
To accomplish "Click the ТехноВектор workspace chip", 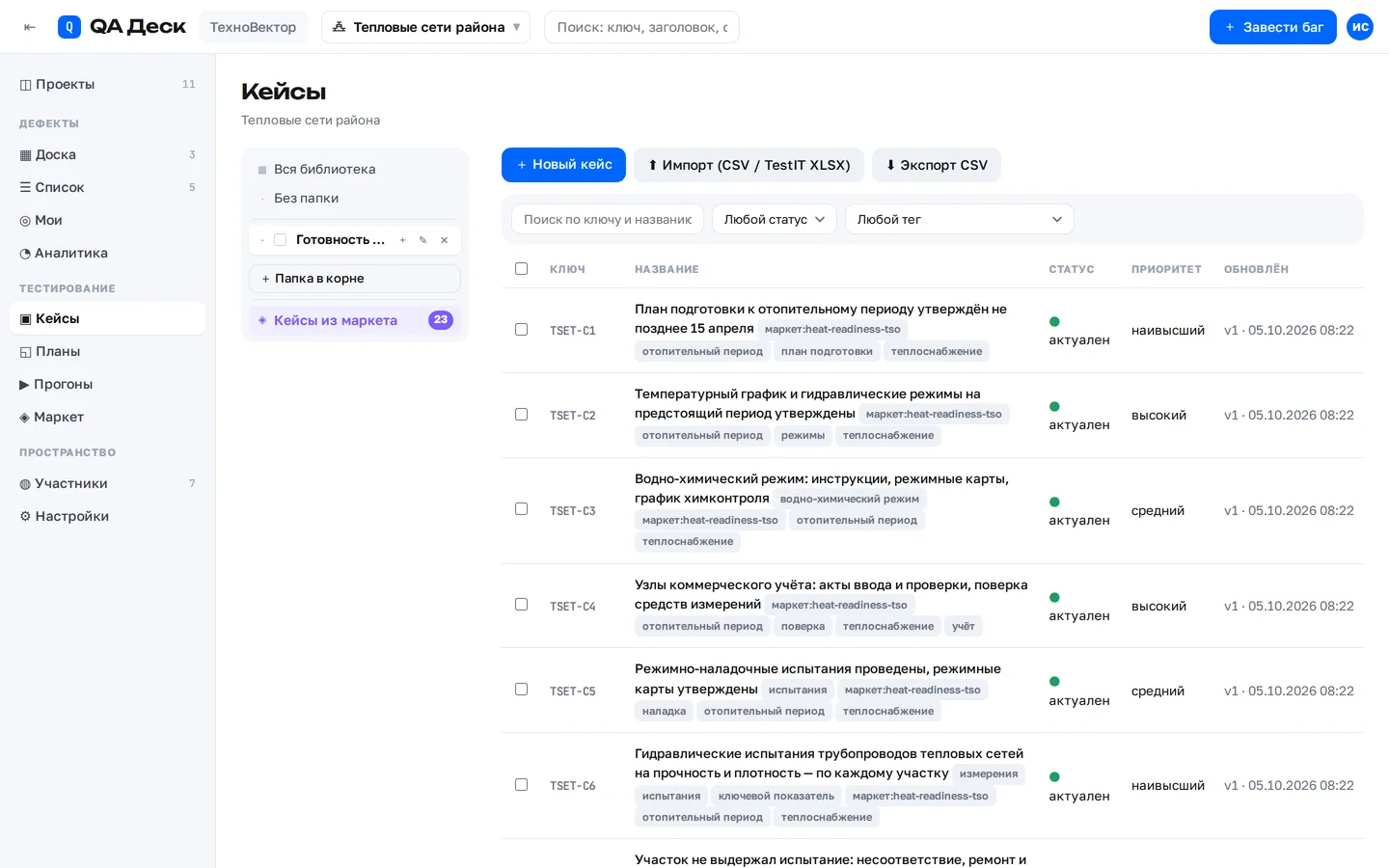I will [254, 27].
